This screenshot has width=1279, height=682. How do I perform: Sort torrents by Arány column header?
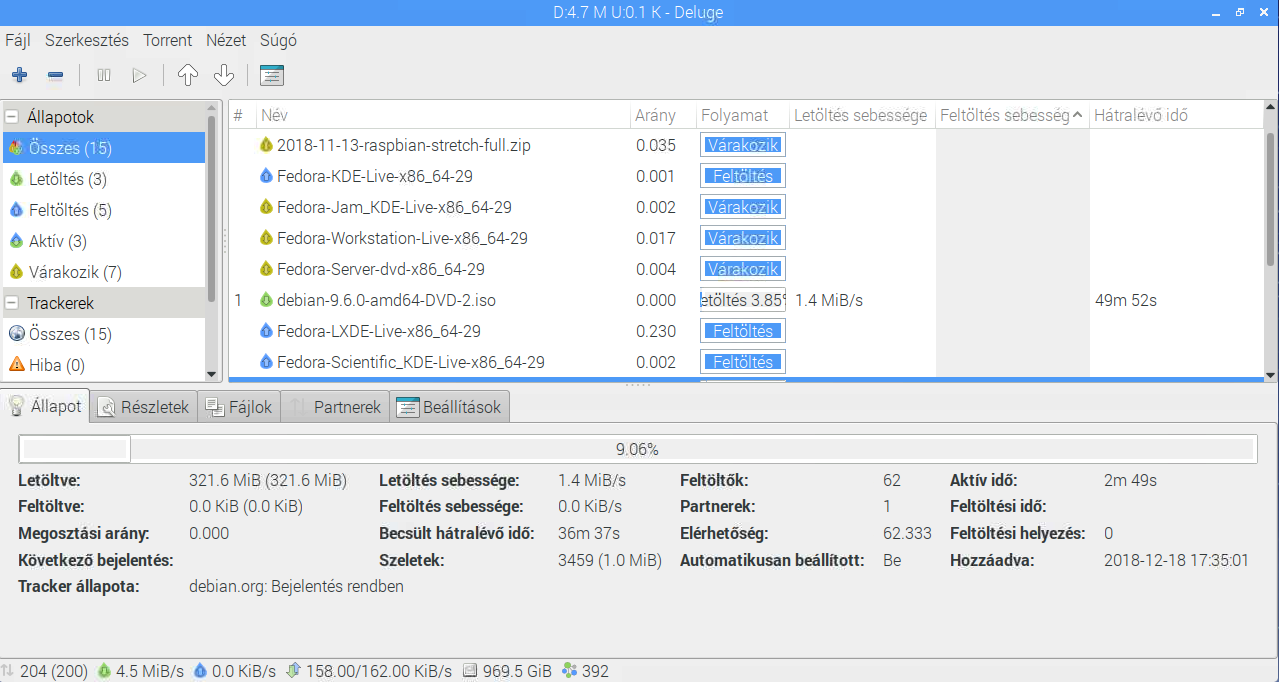pyautogui.click(x=663, y=115)
